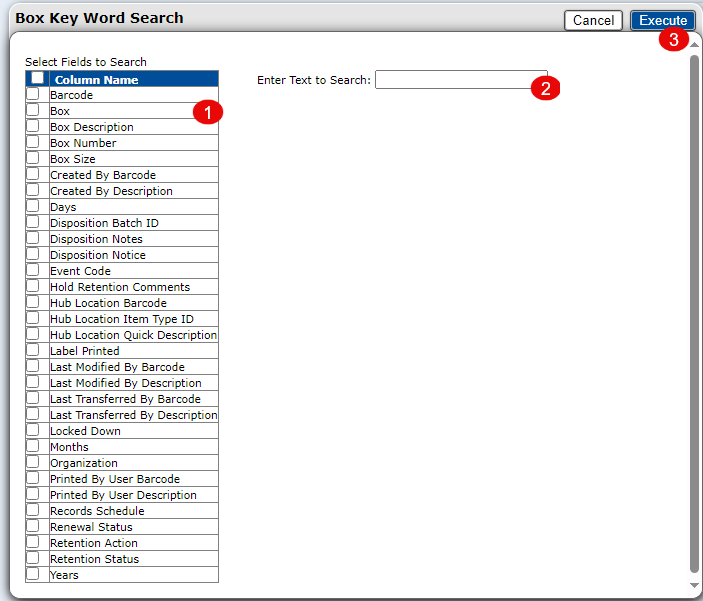Select the Hold Retention Comments checkbox
Image resolution: width=703 pixels, height=601 pixels.
coord(33,286)
